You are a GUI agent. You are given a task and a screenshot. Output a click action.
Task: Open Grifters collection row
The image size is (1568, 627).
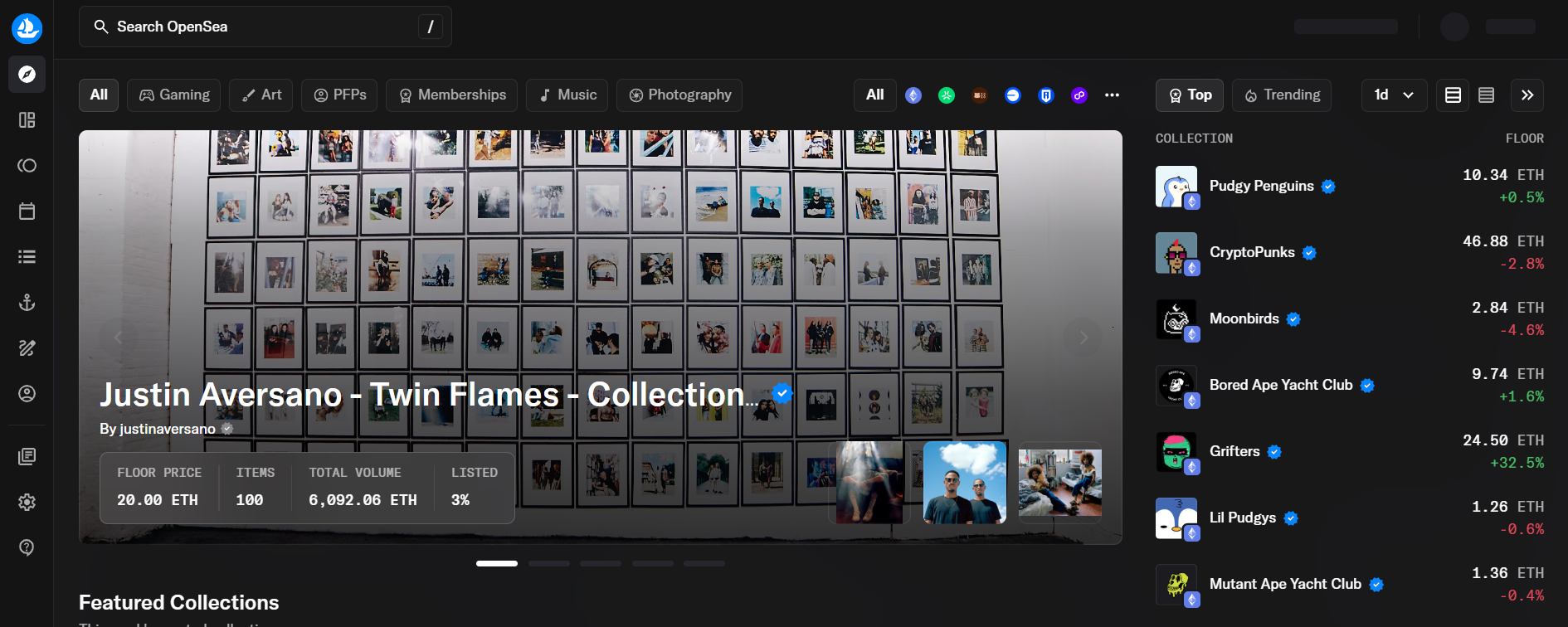point(1350,452)
